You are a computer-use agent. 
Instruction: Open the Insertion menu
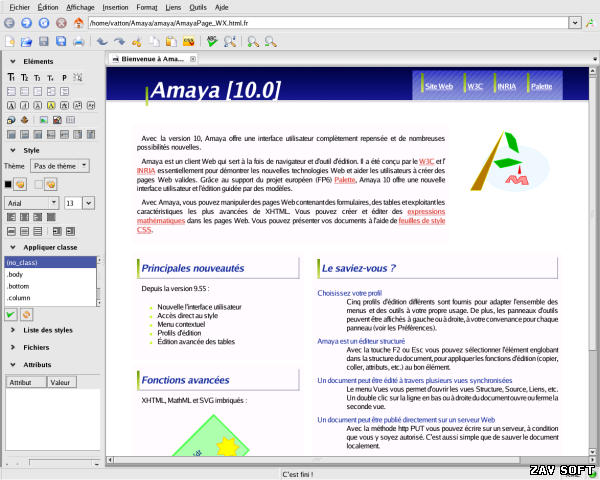pyautogui.click(x=115, y=7)
